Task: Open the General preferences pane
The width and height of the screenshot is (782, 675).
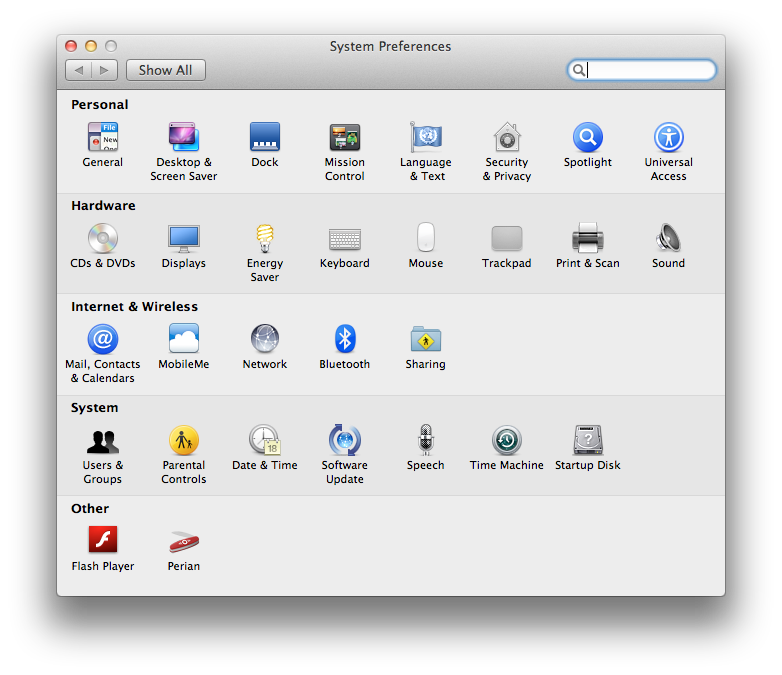Action: 103,138
